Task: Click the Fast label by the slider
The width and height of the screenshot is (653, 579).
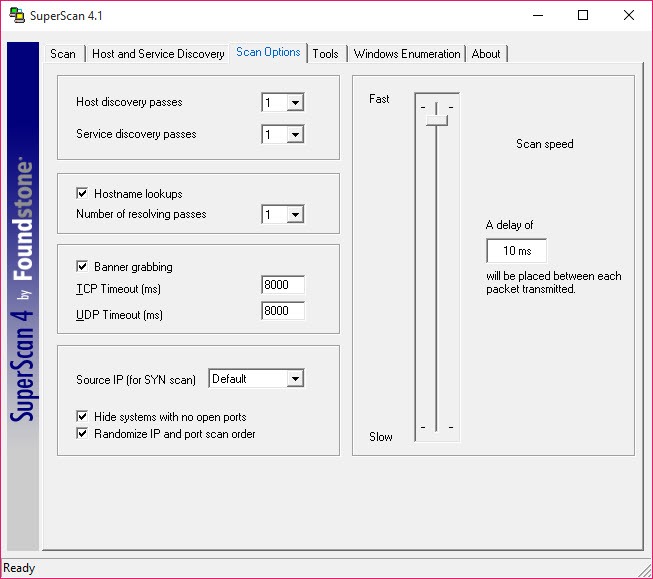Action: point(379,99)
